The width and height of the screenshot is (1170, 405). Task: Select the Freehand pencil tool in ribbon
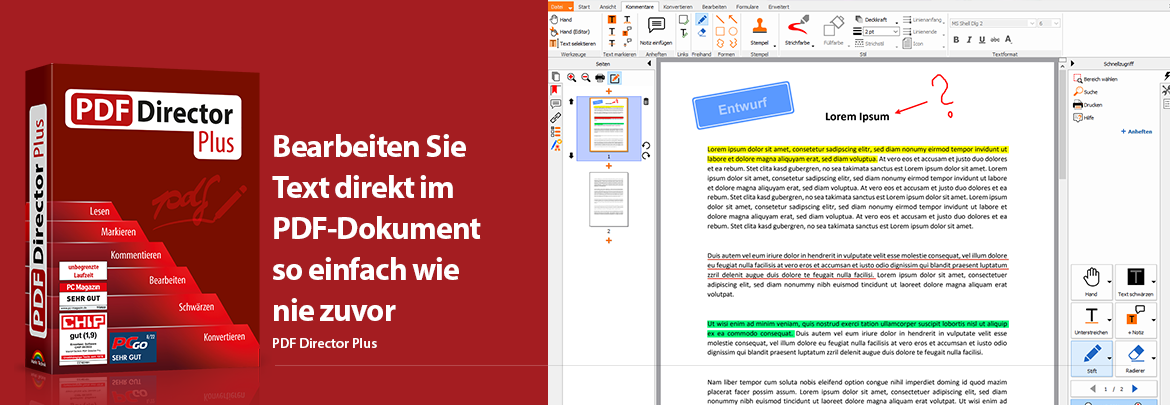[701, 19]
